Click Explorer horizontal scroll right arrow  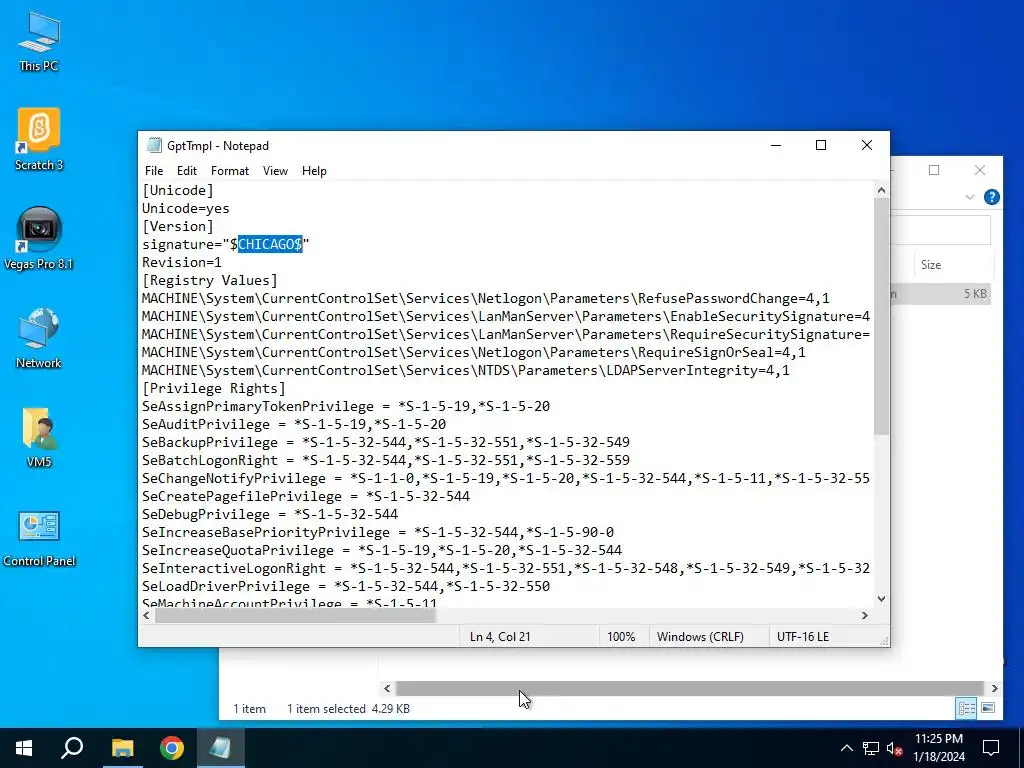994,688
